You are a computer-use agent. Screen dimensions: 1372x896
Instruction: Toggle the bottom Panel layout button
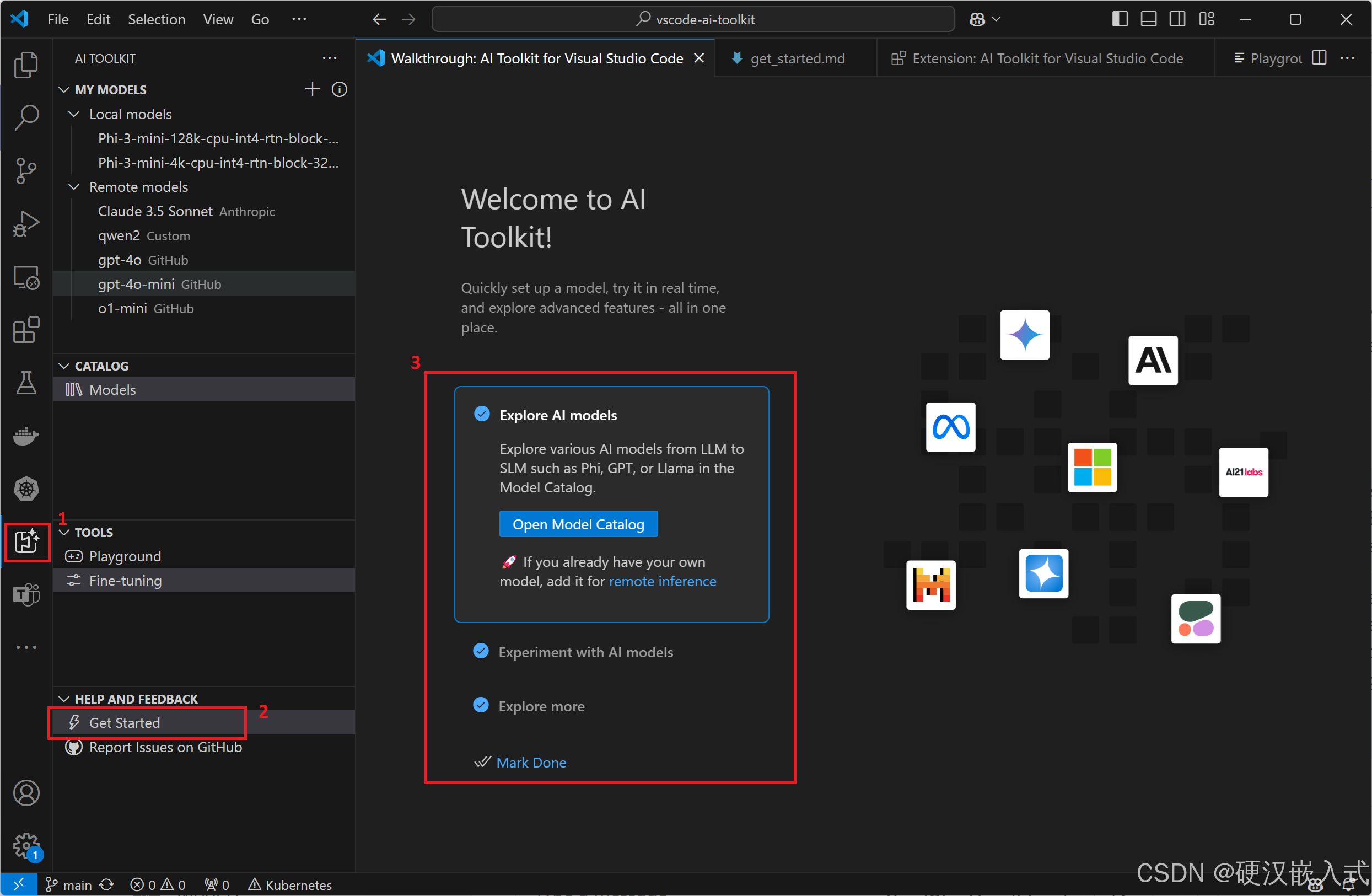1148,19
